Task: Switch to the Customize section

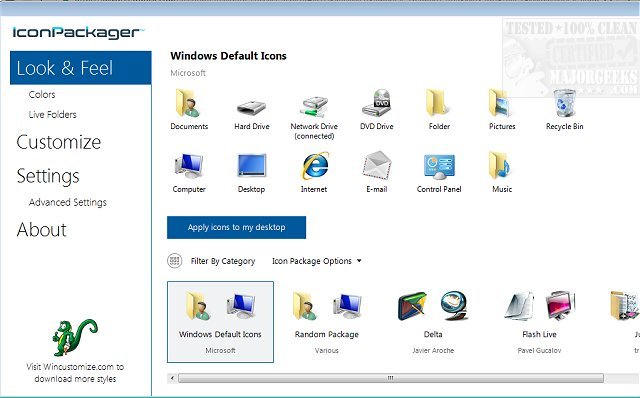Action: pos(59,142)
